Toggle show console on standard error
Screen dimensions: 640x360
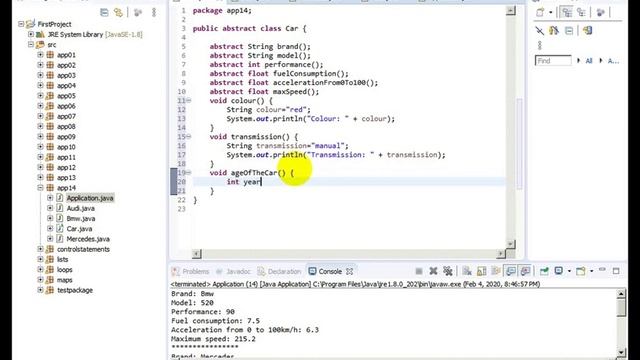coord(525,271)
